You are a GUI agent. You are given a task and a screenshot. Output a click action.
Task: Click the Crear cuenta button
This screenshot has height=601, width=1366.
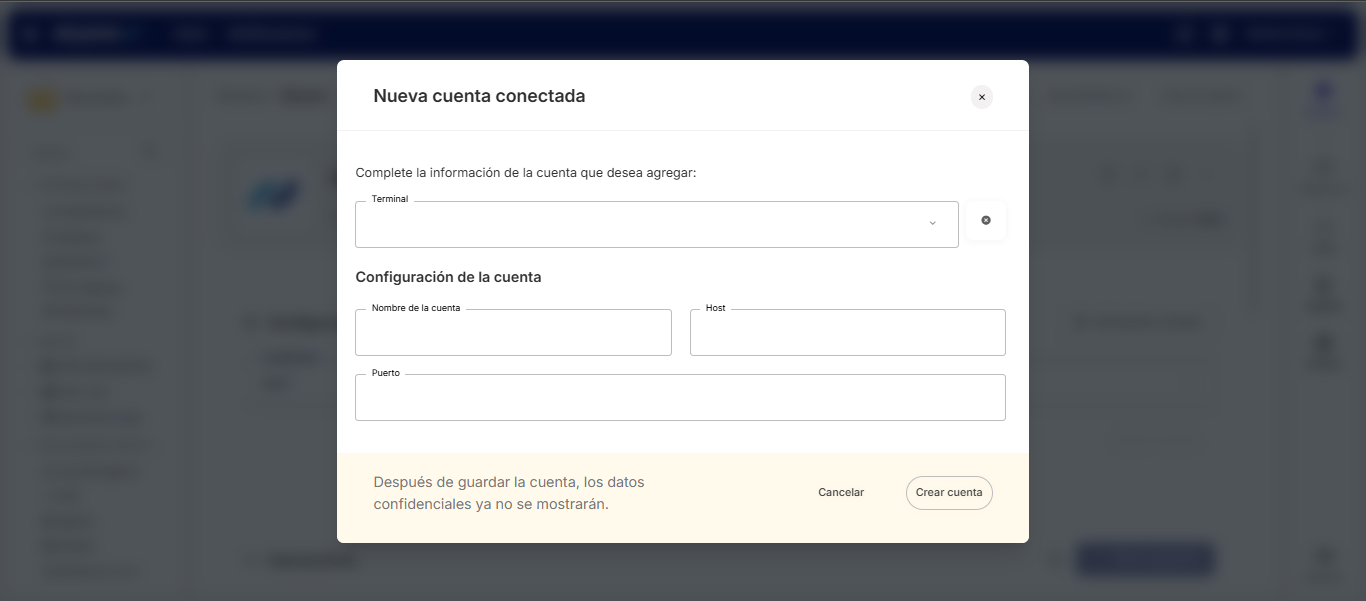[x=949, y=493]
